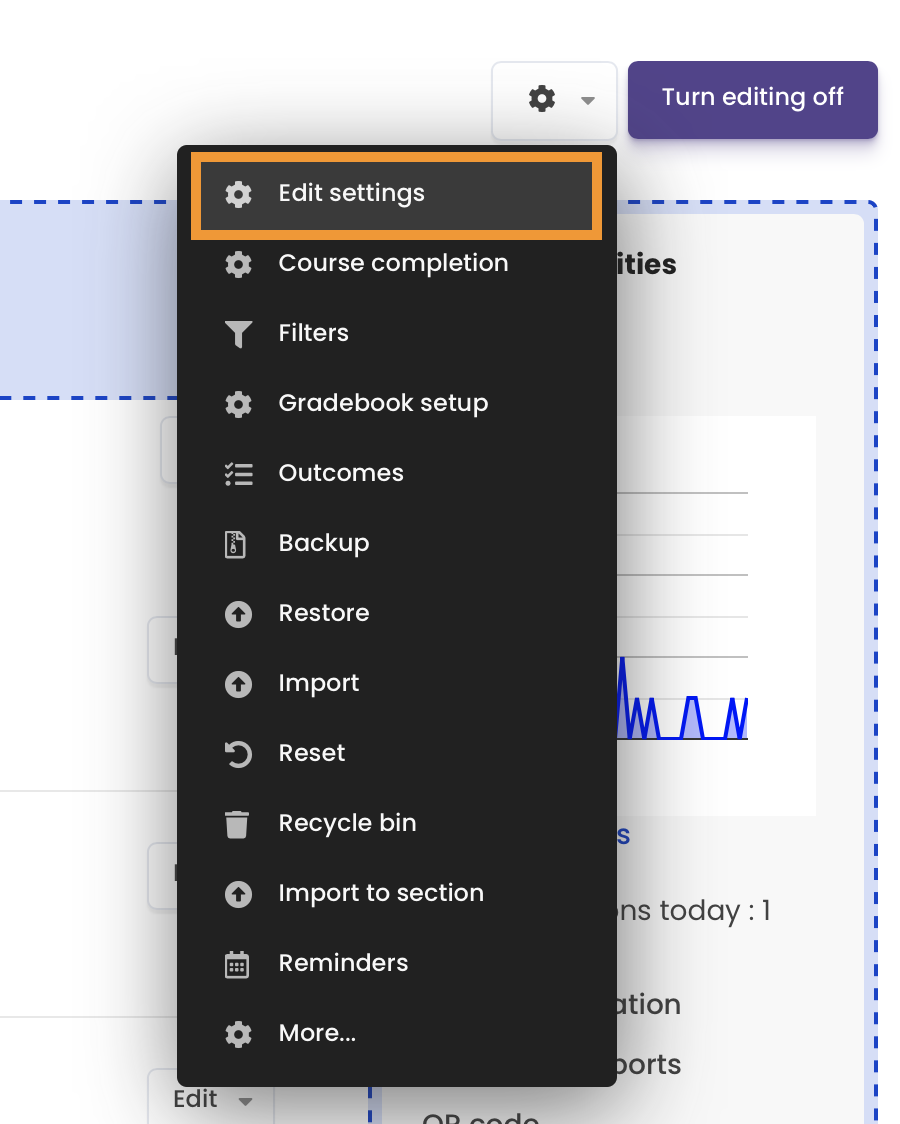Screen dimensions: 900x1124
Task: Click the Outcomes checklist icon
Action: tap(239, 475)
